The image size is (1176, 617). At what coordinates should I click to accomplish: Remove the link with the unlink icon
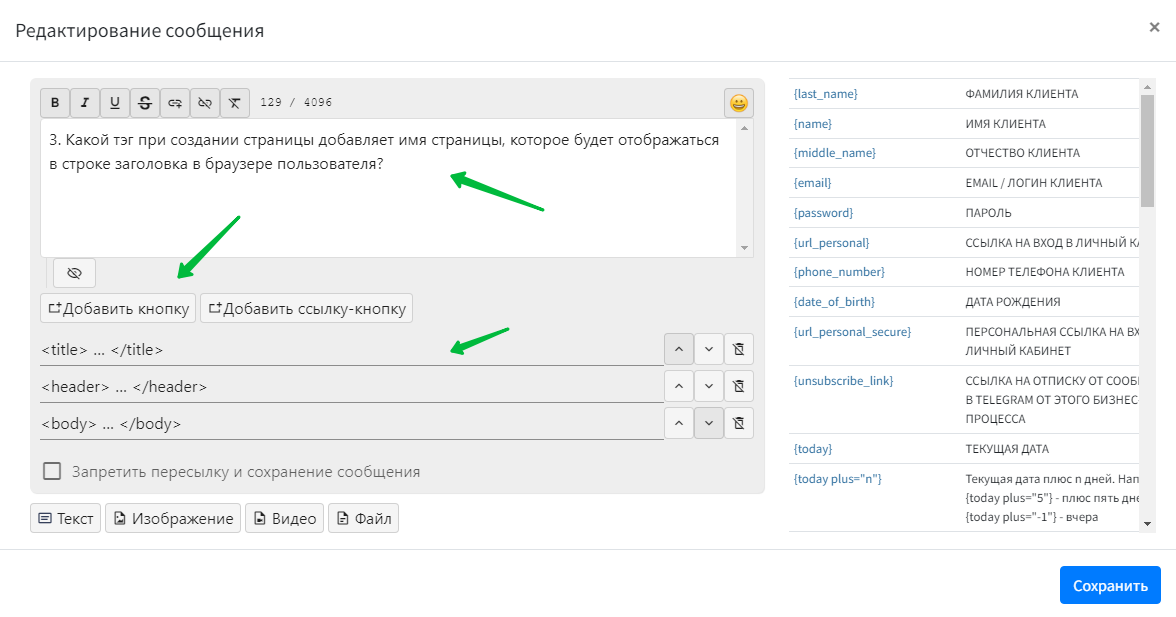click(205, 103)
